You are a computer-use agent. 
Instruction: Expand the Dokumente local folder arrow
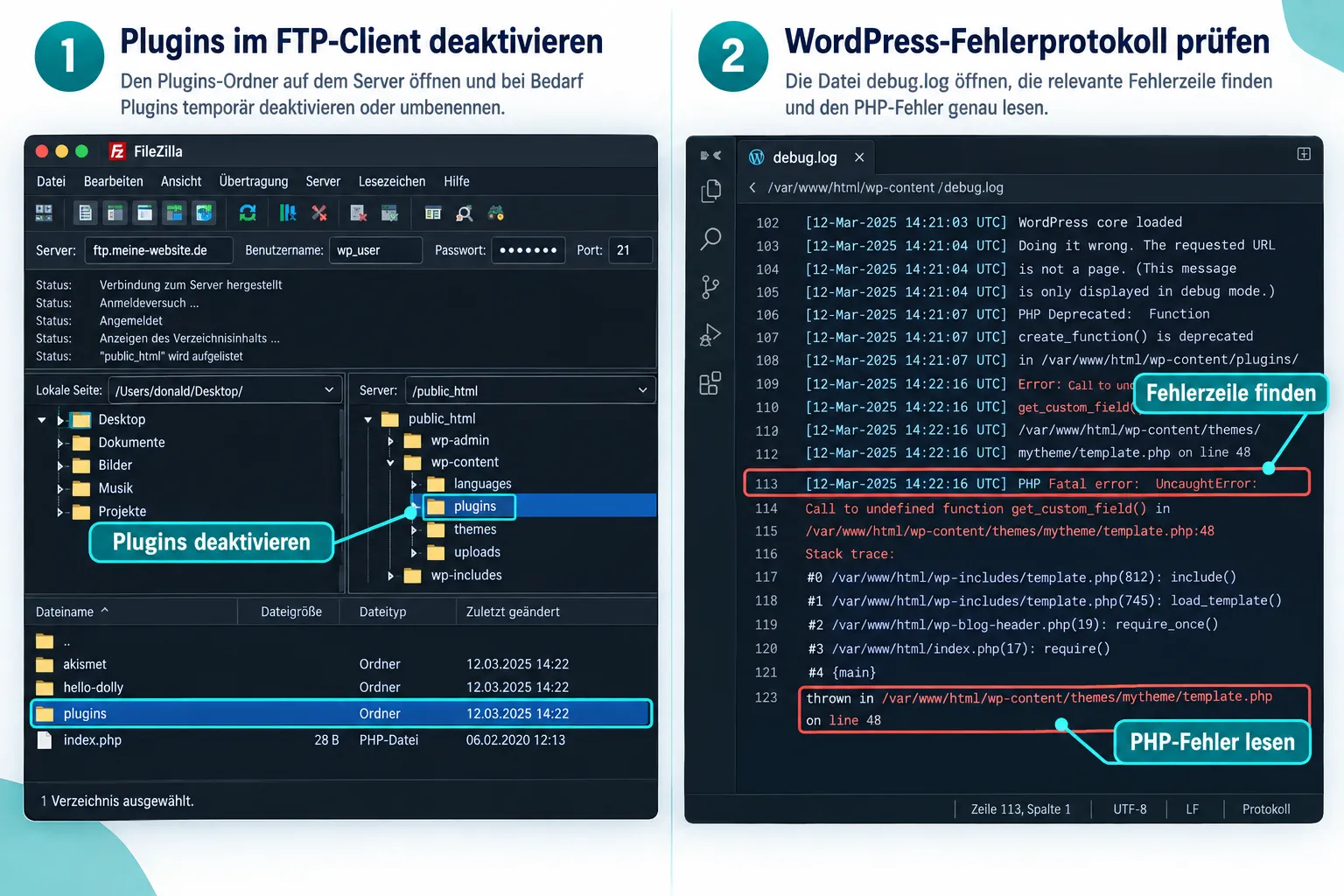point(60,443)
